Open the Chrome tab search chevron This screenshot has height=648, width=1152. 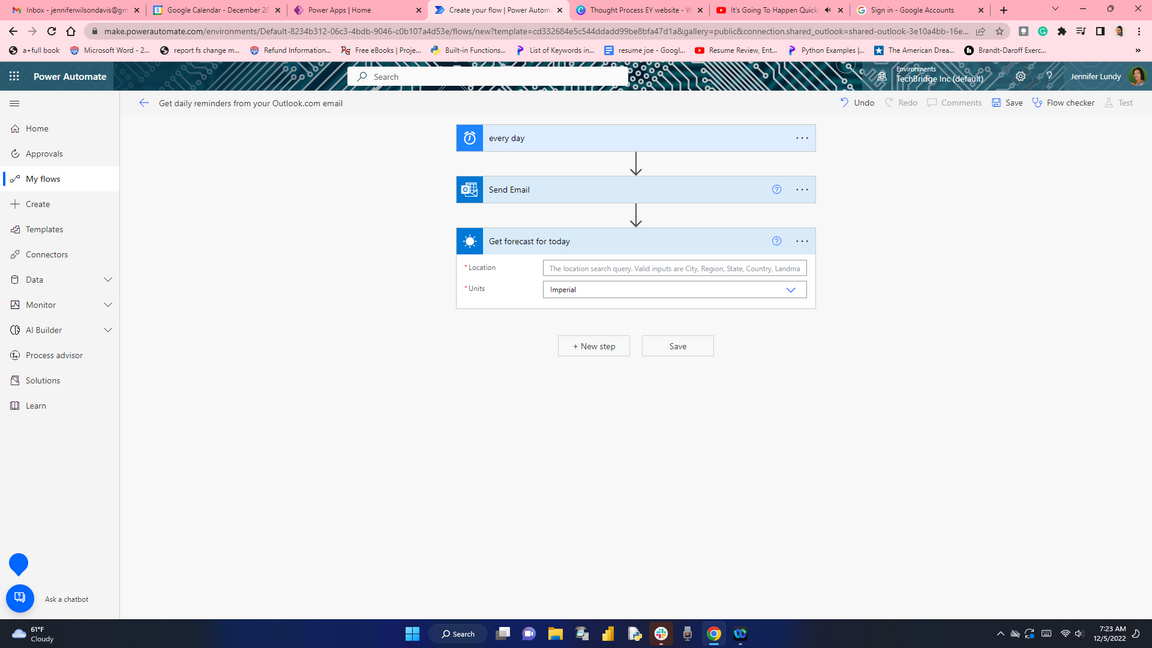[1055, 10]
